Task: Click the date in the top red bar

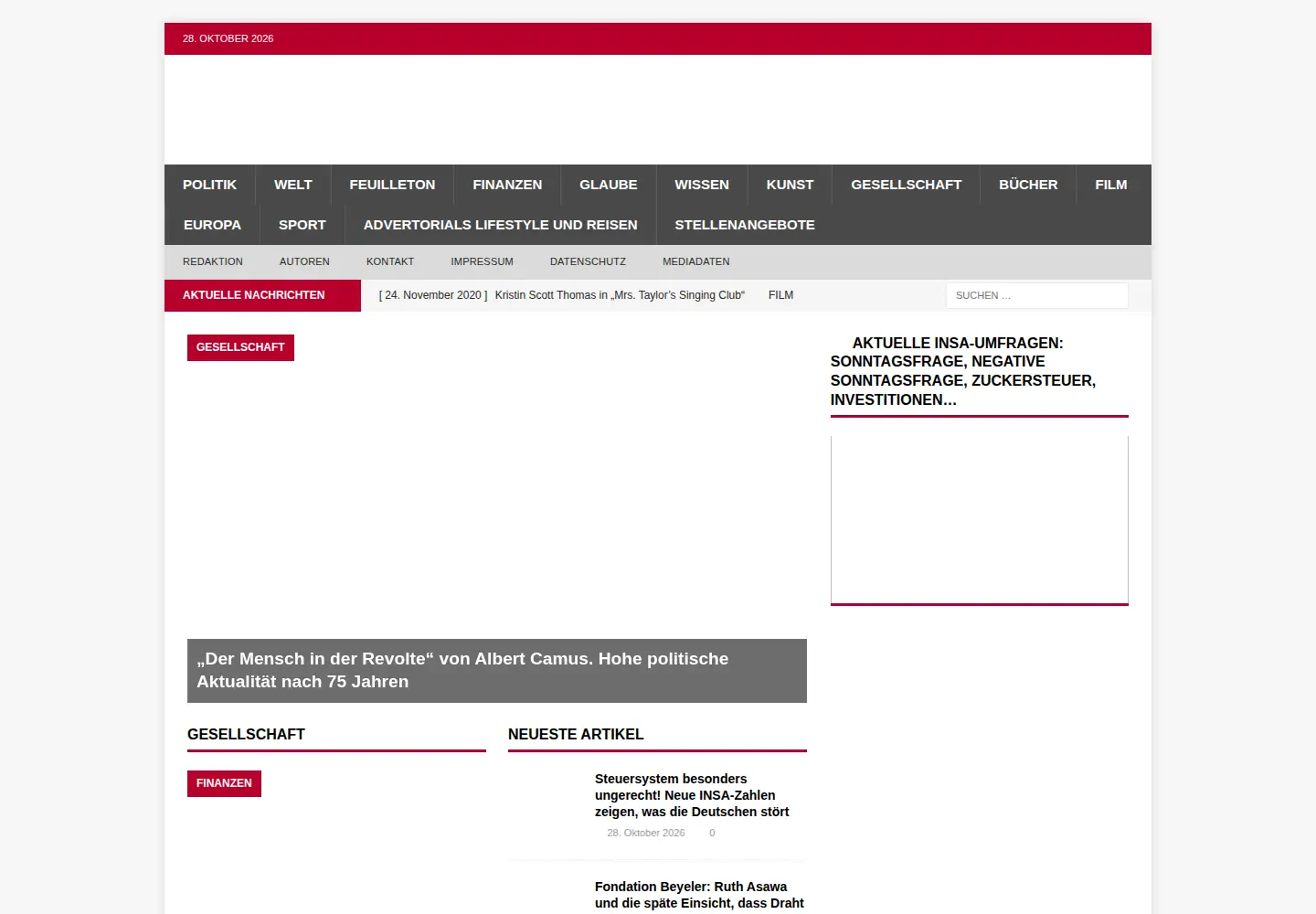Action: tap(228, 38)
